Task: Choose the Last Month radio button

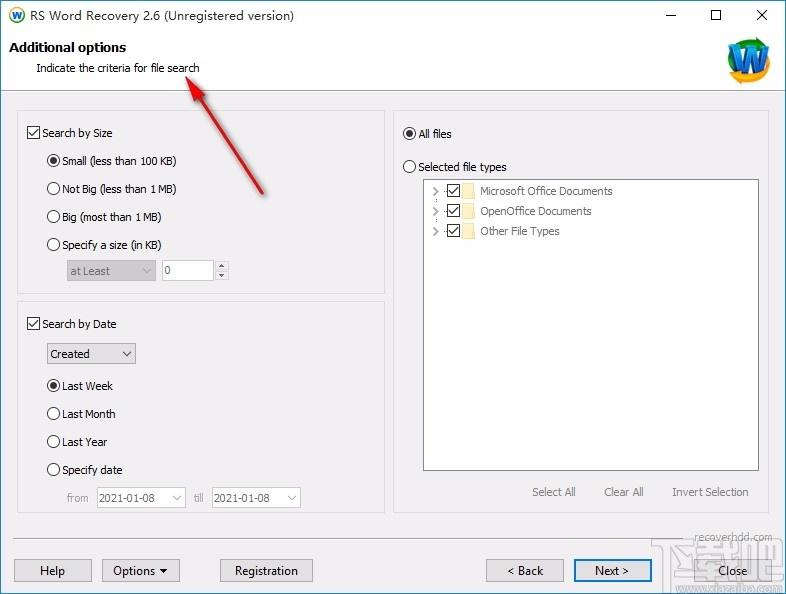Action: coord(54,414)
